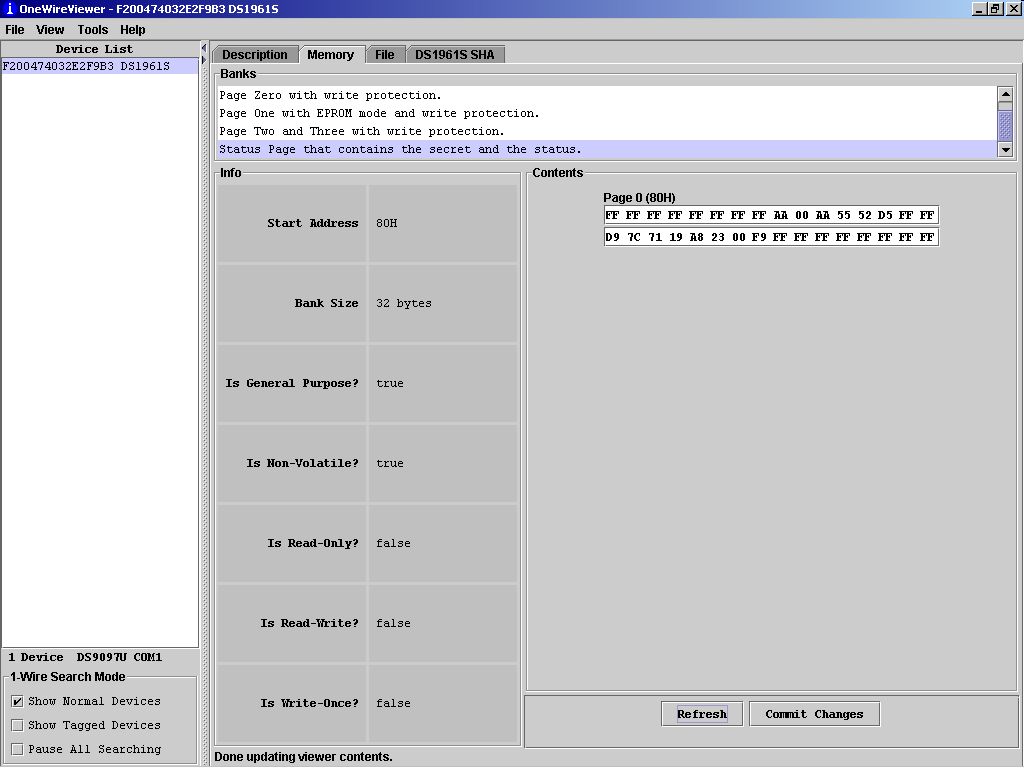Expand device list with right splitter arrow

coord(204,59)
